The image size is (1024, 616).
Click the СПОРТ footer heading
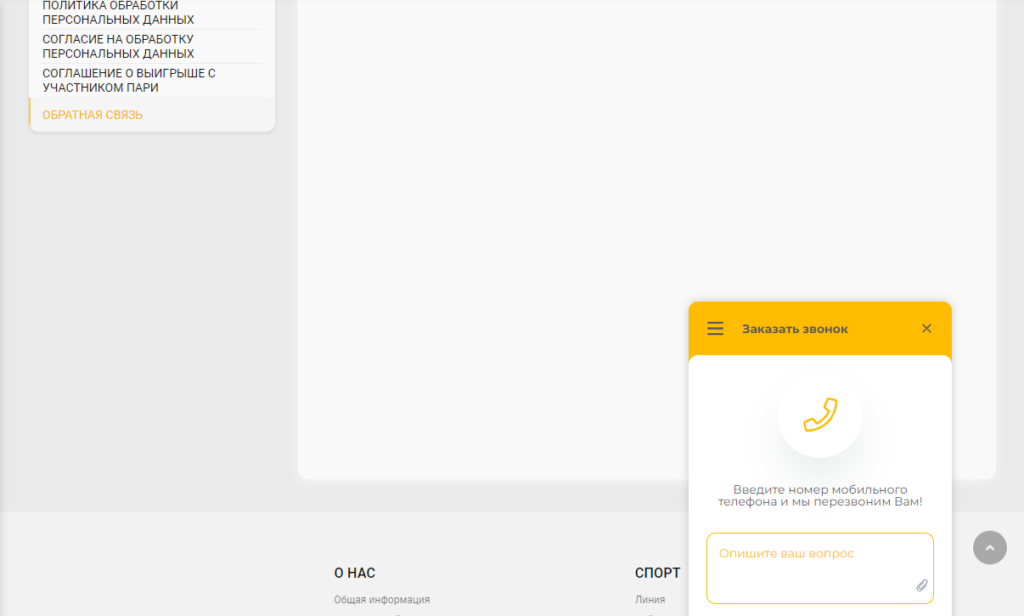(x=657, y=573)
